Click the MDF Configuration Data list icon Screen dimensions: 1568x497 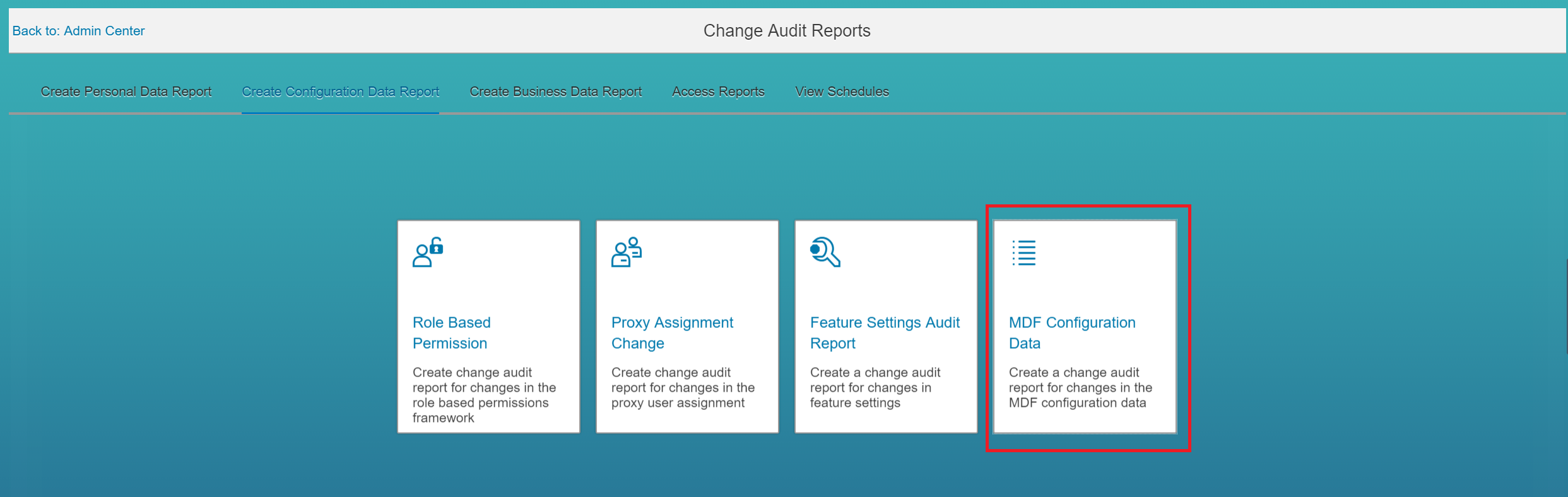pos(1024,253)
